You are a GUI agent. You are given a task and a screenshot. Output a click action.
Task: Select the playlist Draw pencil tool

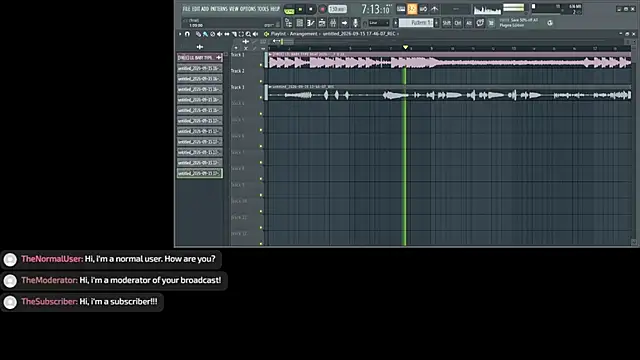[x=198, y=34]
